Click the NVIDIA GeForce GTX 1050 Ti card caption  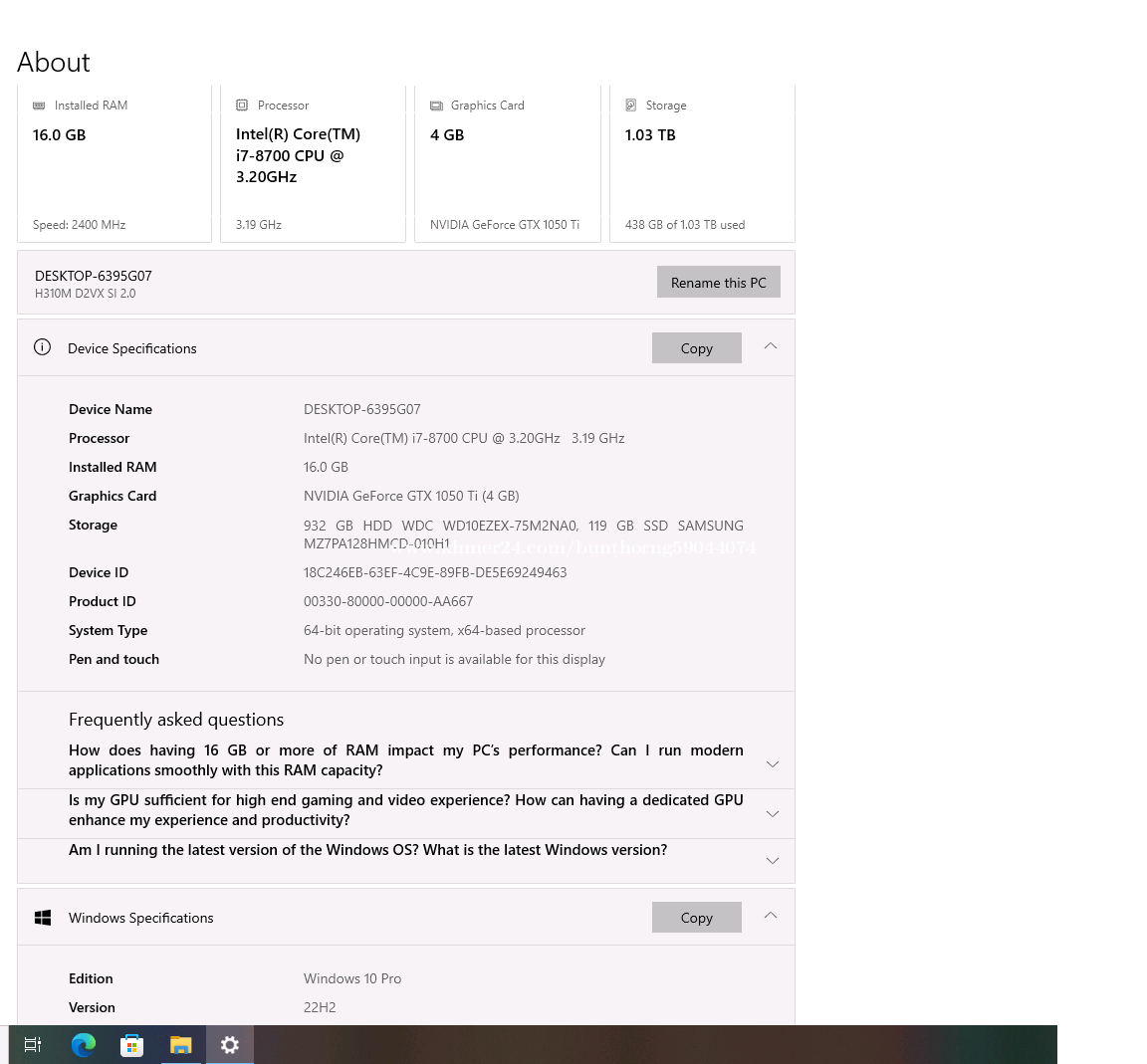[504, 225]
